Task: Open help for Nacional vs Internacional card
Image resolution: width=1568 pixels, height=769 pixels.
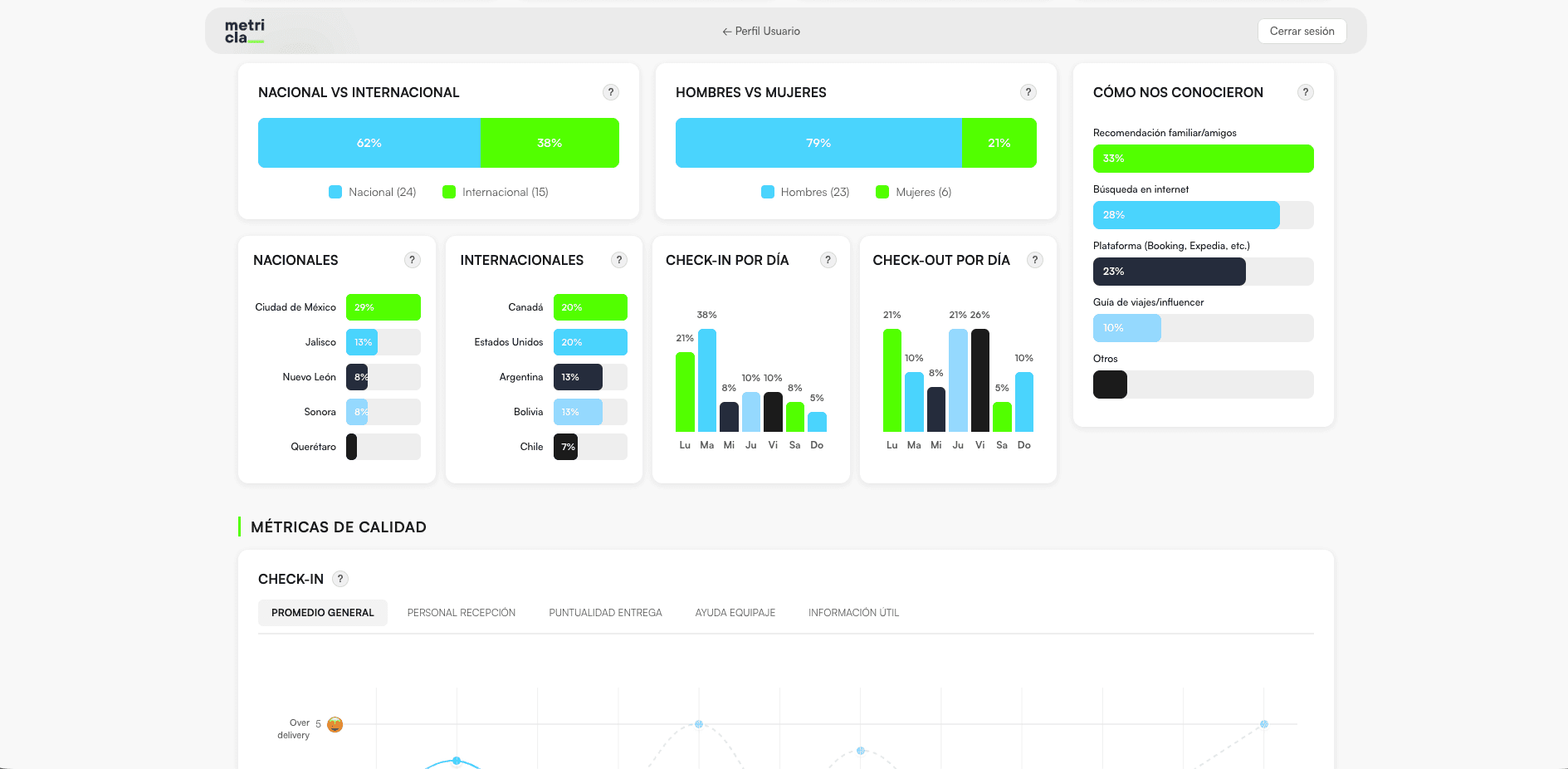Action: [611, 92]
